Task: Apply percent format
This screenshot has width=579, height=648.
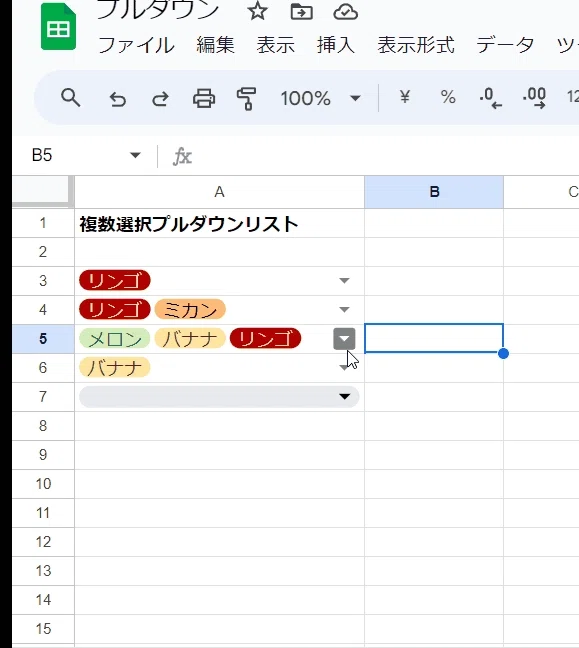Action: 448,98
